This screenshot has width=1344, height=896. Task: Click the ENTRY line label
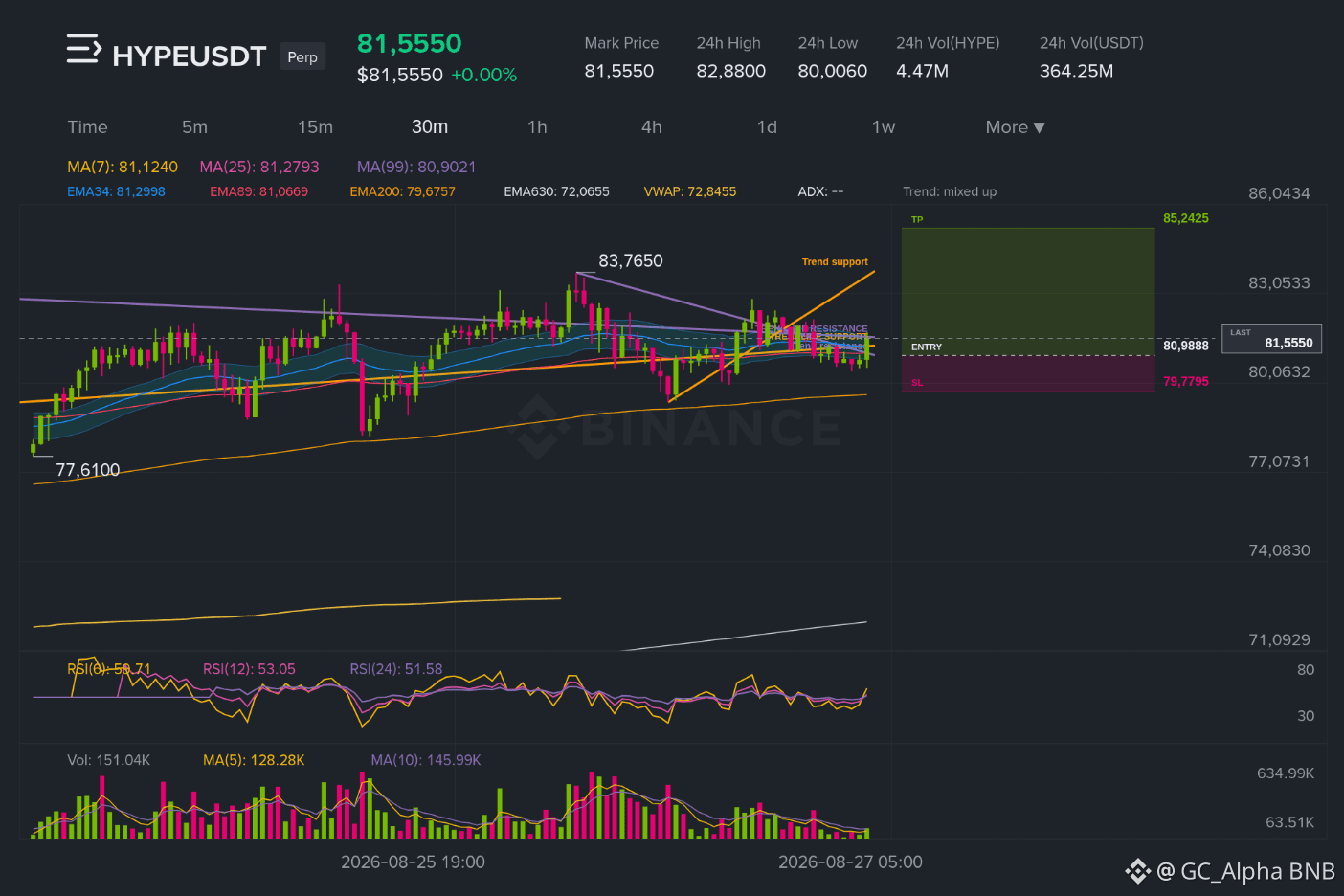(926, 347)
